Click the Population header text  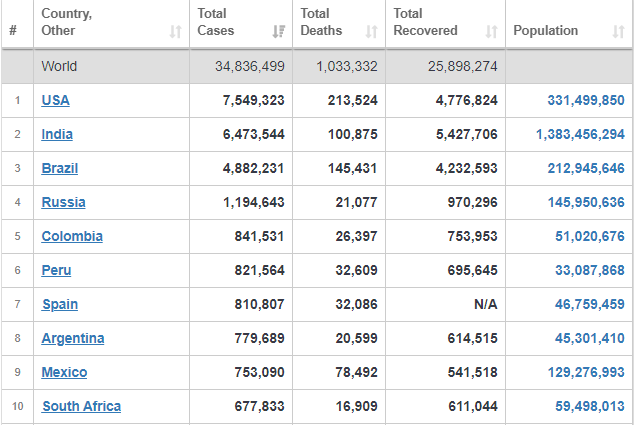tap(546, 30)
